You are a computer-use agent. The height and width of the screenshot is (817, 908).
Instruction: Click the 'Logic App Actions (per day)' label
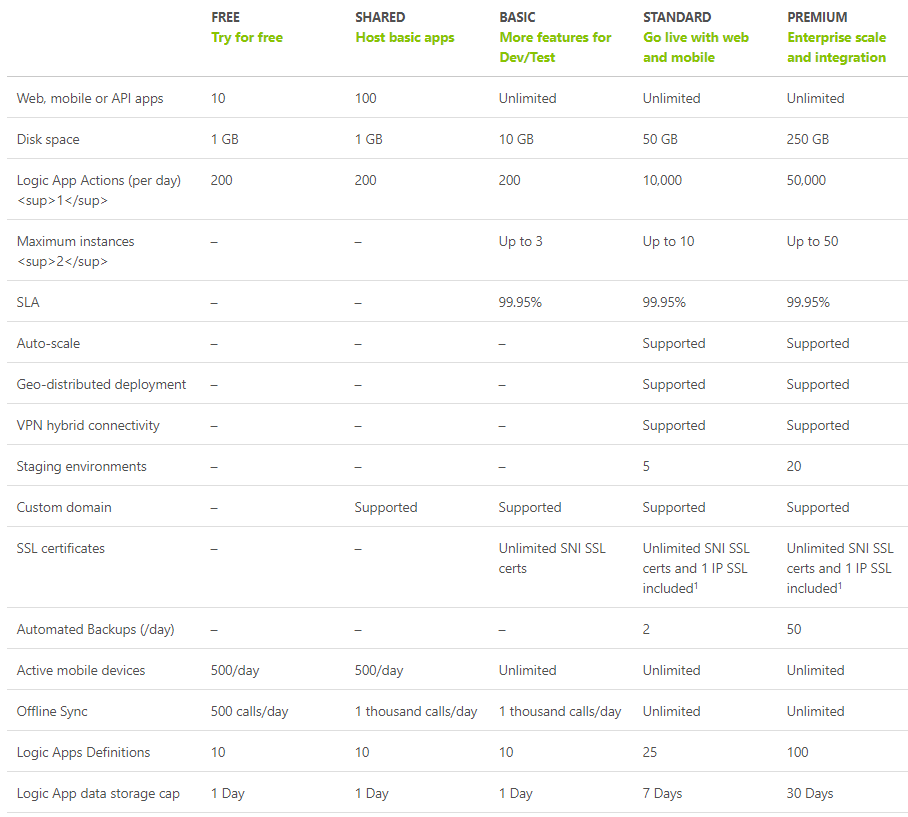point(98,181)
